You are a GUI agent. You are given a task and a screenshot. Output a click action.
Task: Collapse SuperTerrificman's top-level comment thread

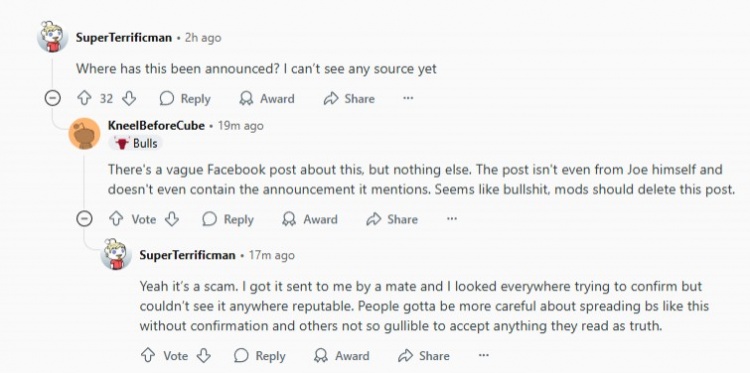pyautogui.click(x=52, y=98)
